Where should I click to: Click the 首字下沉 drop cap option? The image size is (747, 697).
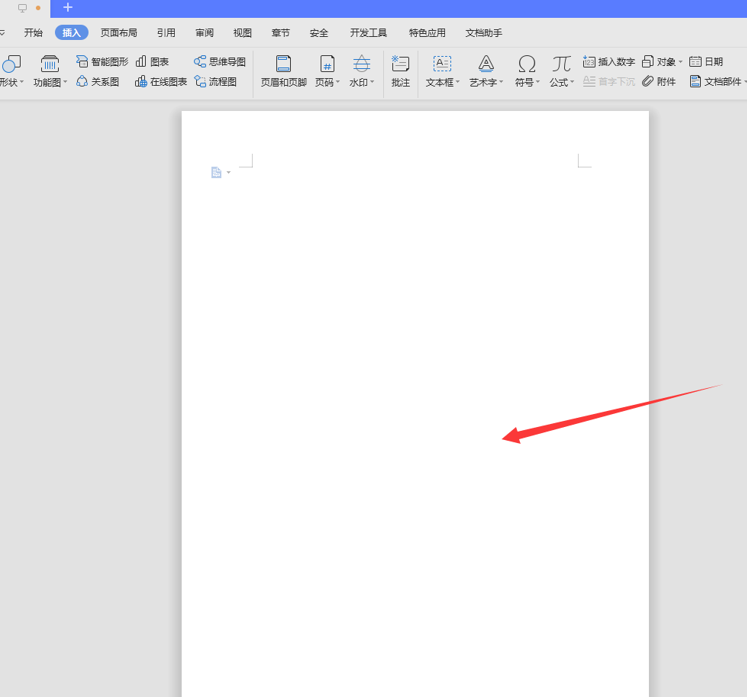tap(609, 82)
